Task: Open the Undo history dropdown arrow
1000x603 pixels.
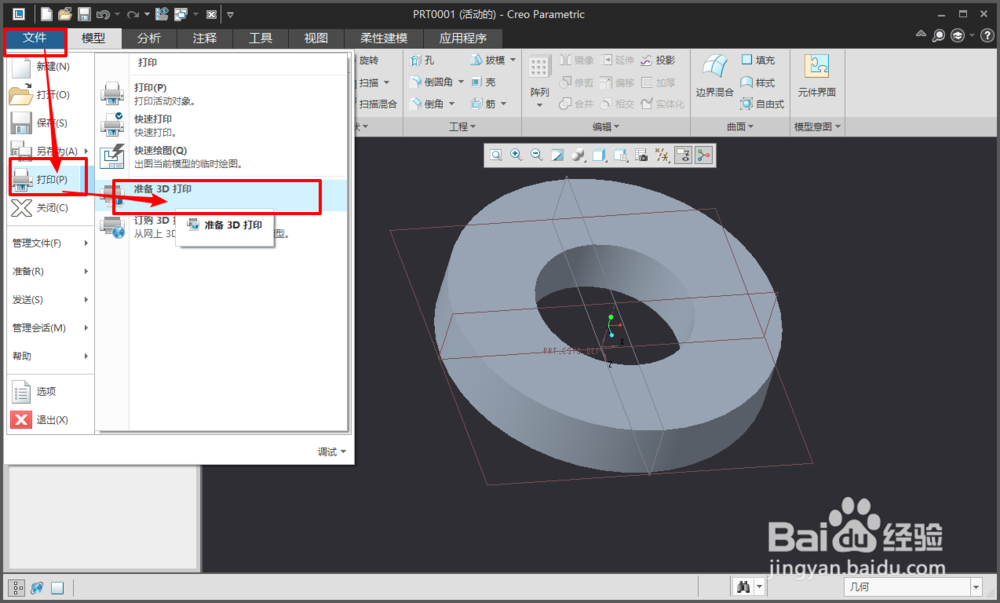Action: [x=117, y=14]
